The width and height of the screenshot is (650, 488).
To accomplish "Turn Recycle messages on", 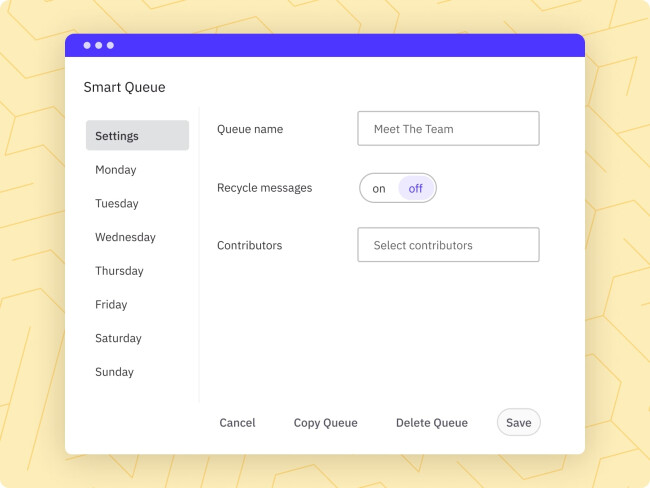I will pos(379,188).
